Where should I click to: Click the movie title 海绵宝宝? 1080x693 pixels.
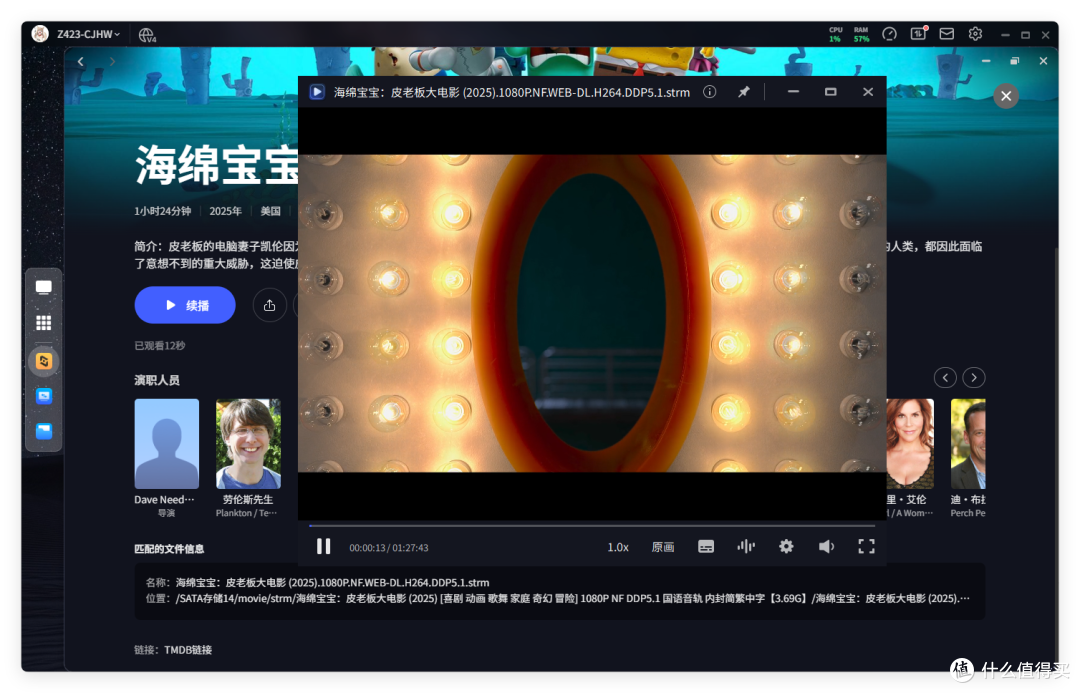pos(216,165)
